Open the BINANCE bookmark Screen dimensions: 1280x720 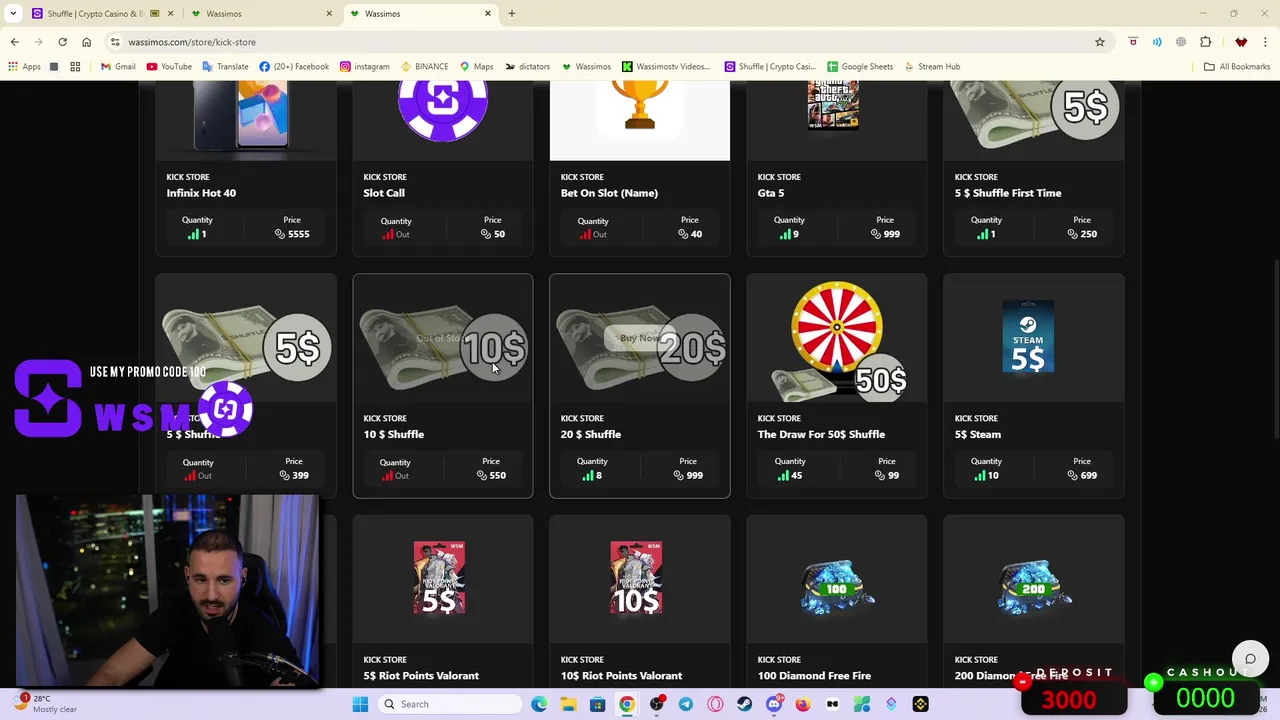pyautogui.click(x=424, y=67)
